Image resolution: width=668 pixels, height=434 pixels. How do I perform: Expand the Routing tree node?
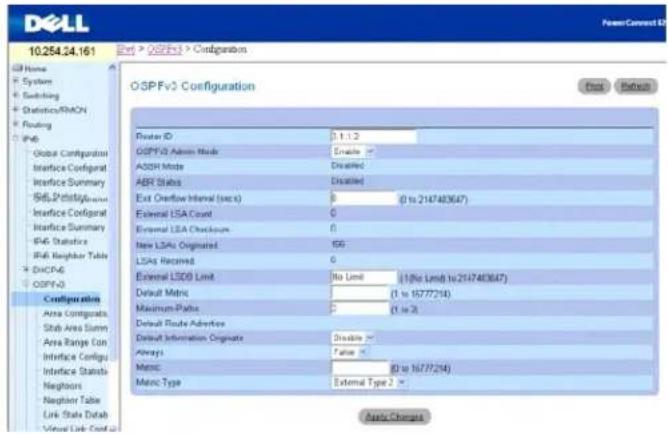pyautogui.click(x=16, y=124)
